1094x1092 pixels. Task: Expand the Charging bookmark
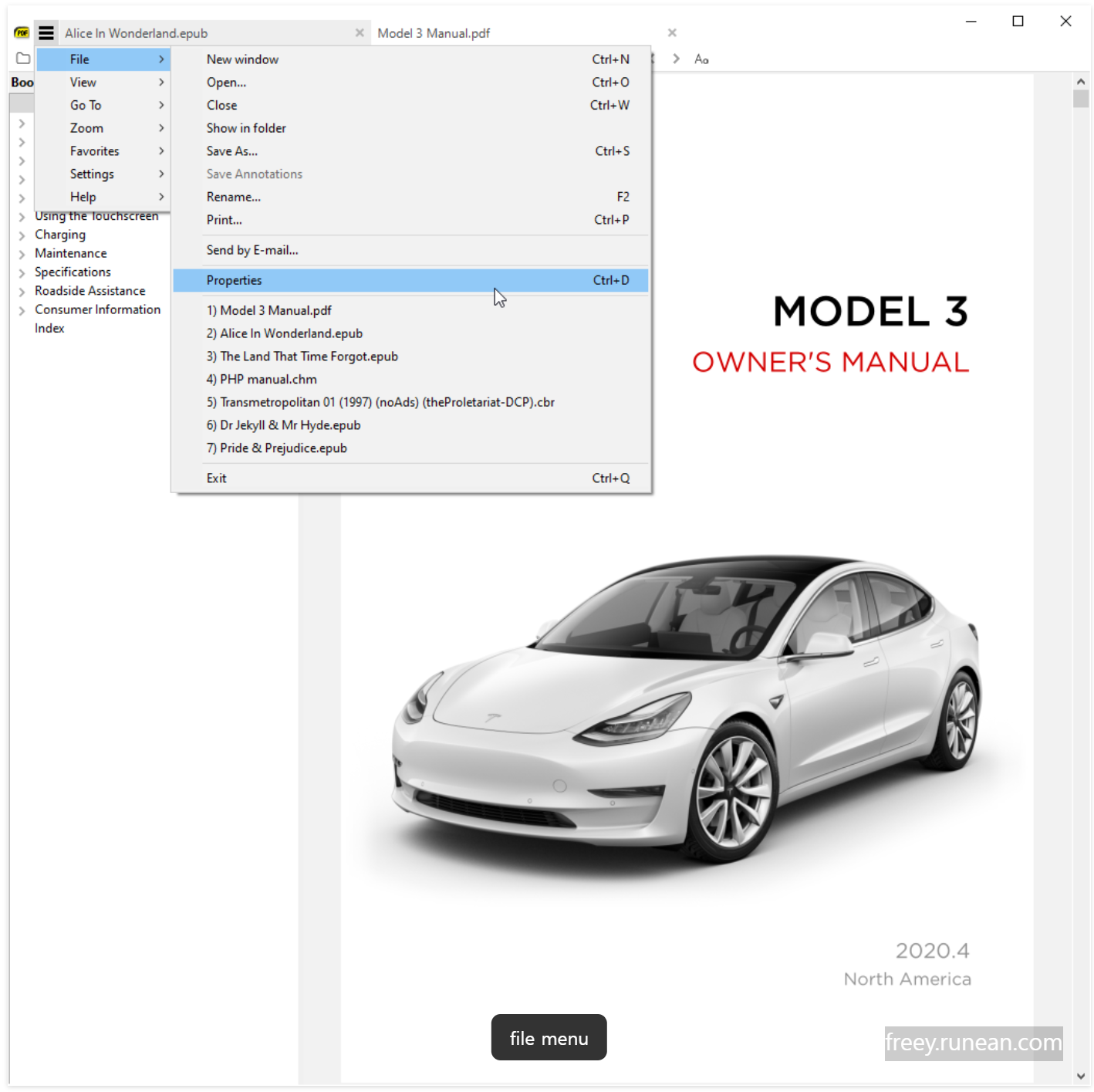pos(22,235)
